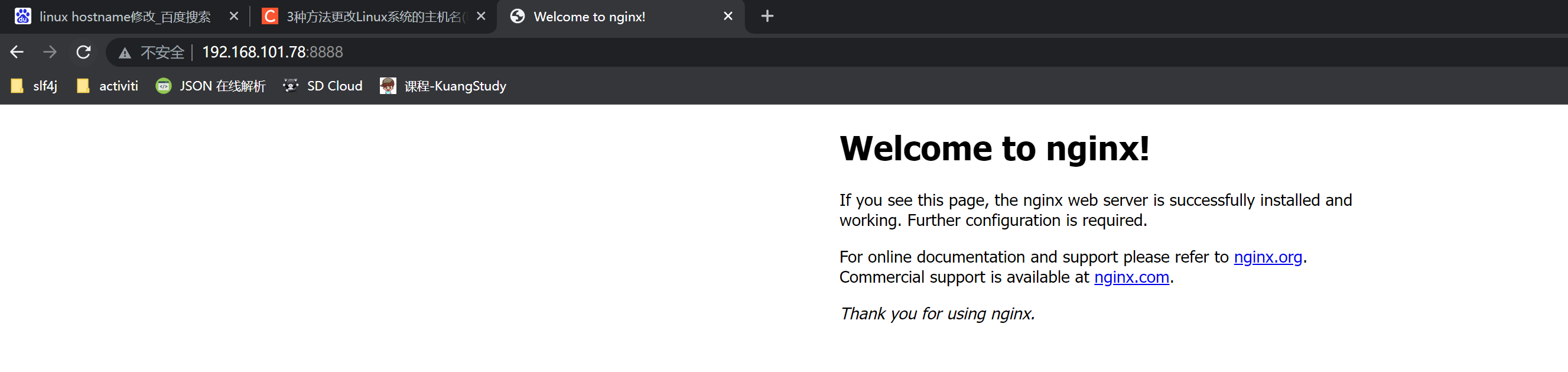Switch to the 3种方法更改Linux系统的主机名 tab

(373, 17)
